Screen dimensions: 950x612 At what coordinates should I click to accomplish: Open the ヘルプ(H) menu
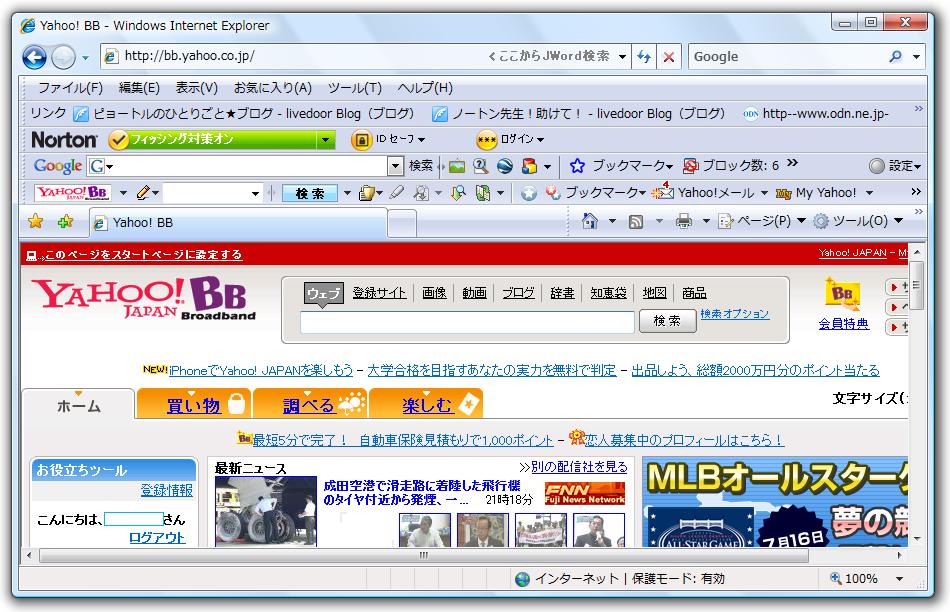tap(425, 88)
